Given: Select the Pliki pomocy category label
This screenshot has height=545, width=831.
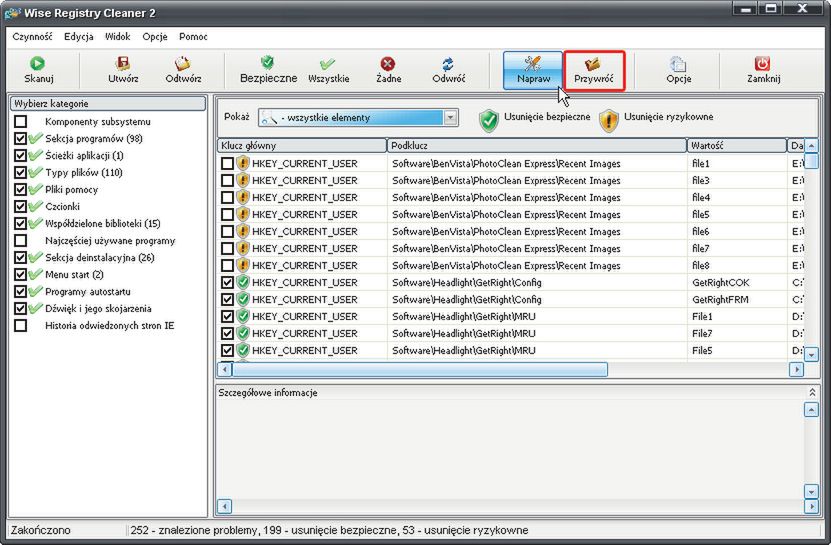Looking at the screenshot, I should 72,189.
